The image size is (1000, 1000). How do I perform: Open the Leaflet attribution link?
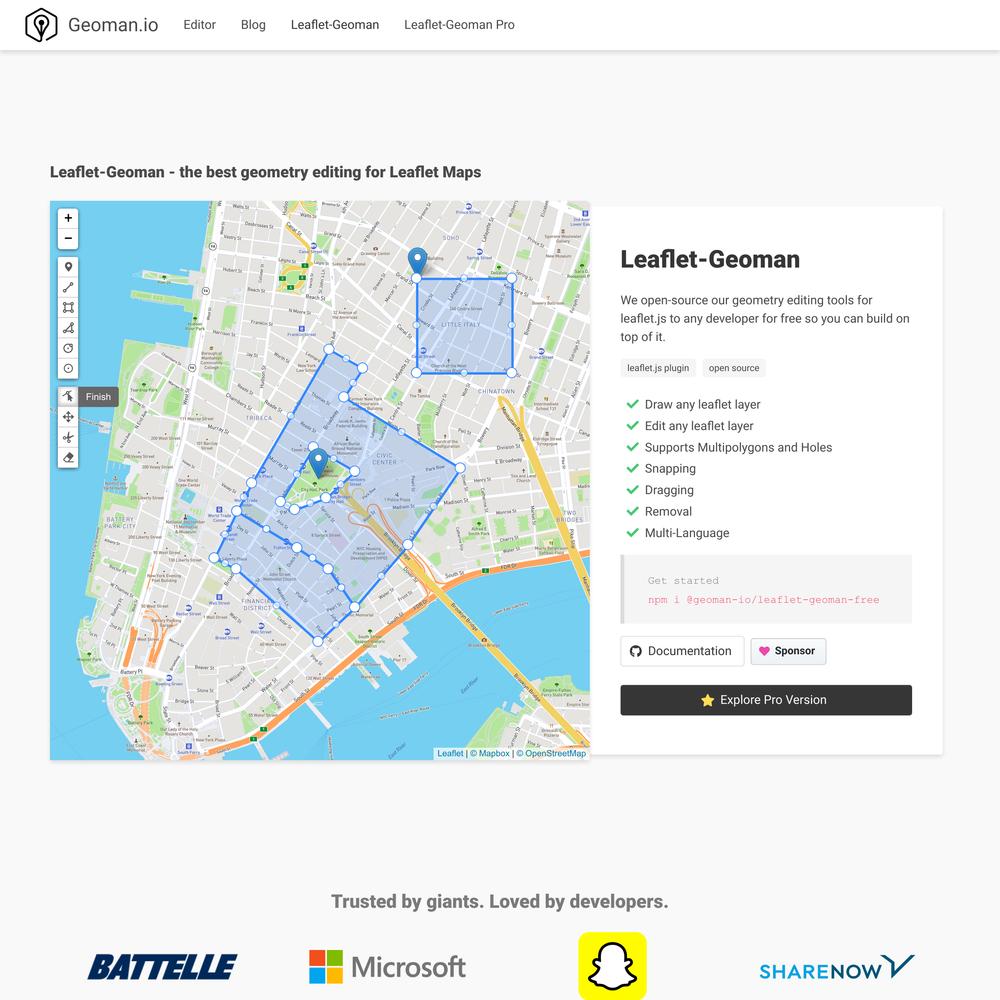click(x=450, y=753)
